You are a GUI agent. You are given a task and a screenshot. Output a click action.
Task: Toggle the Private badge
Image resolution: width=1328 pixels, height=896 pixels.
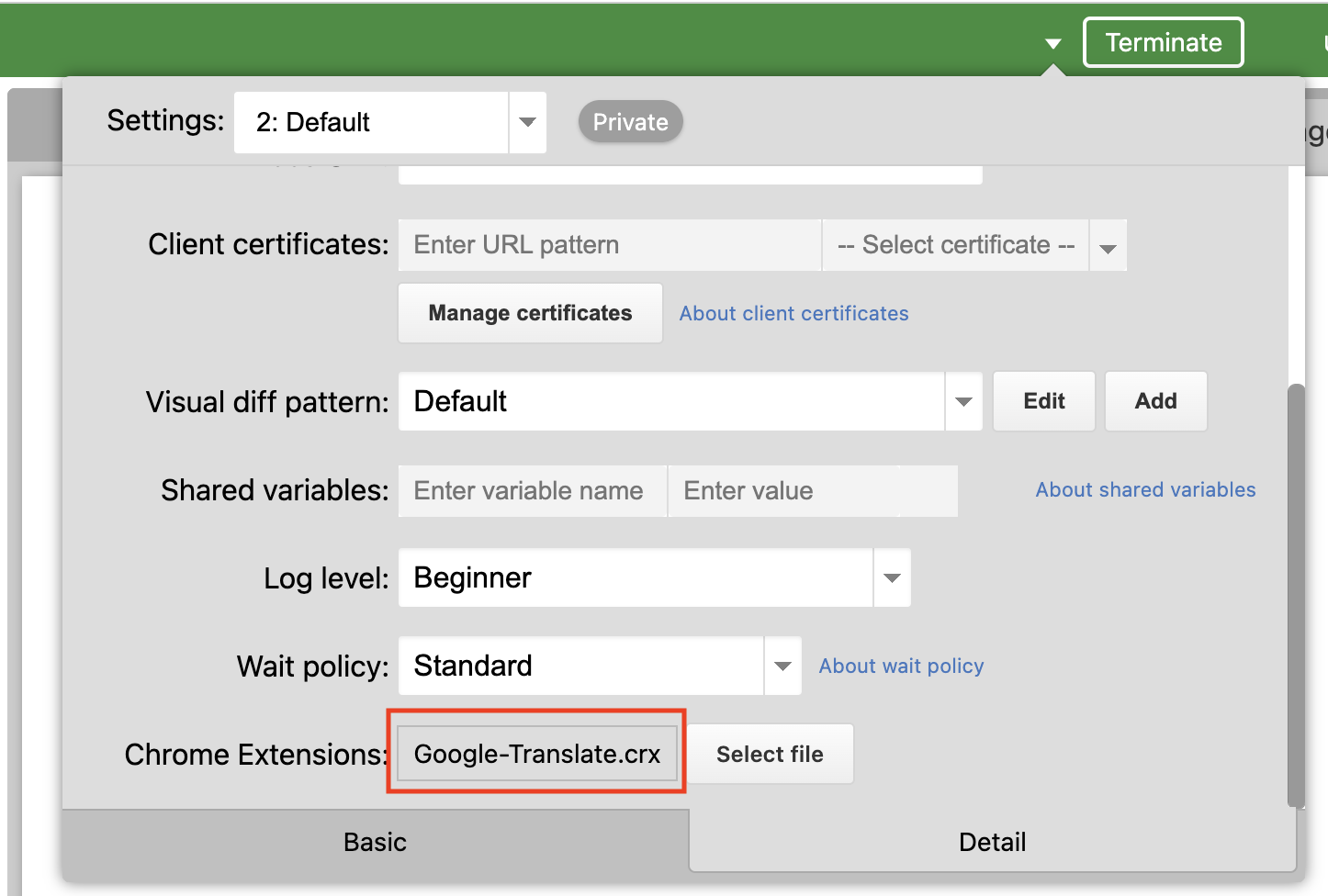click(x=630, y=122)
